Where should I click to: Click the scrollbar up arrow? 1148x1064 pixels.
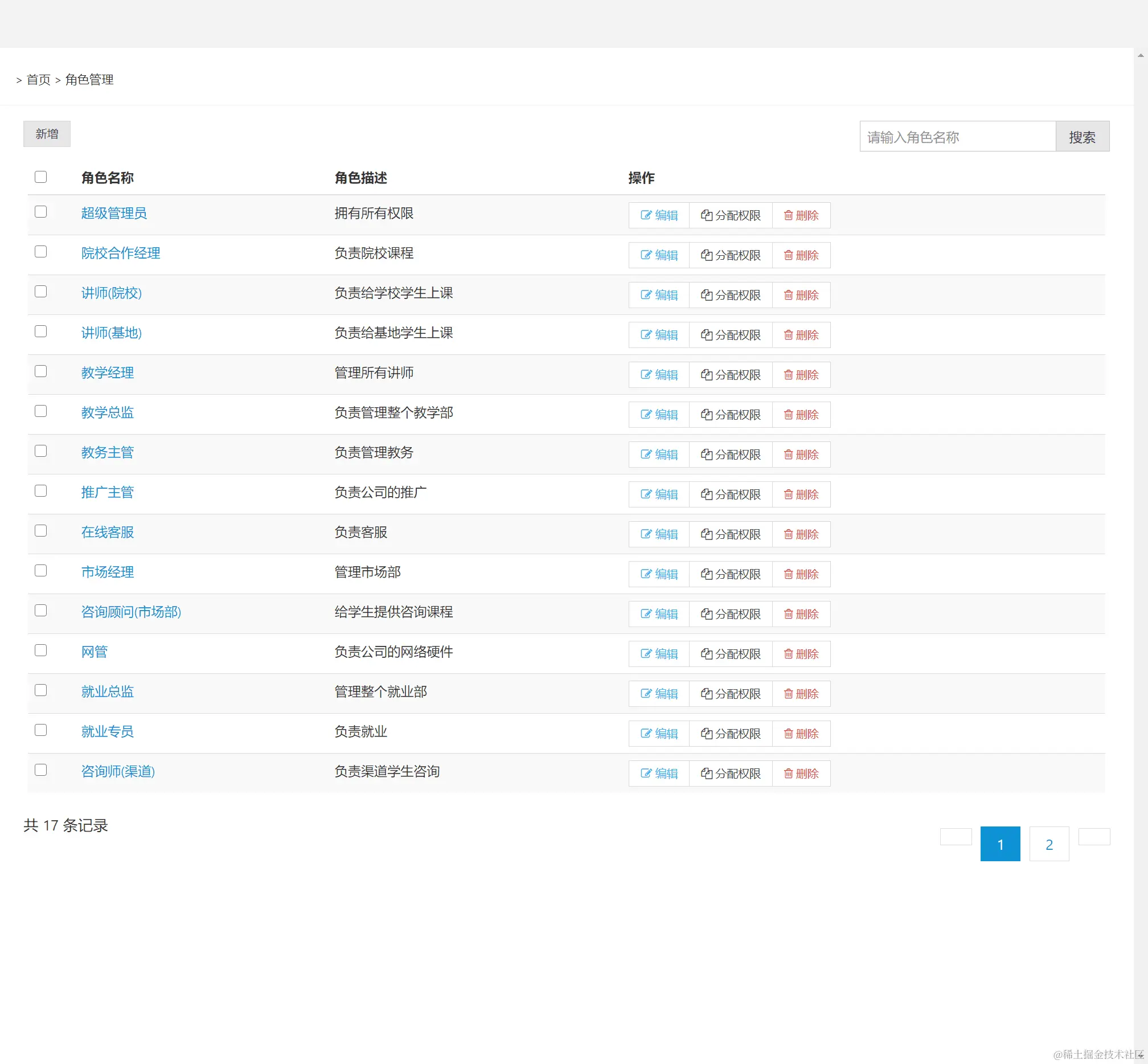tap(1140, 55)
